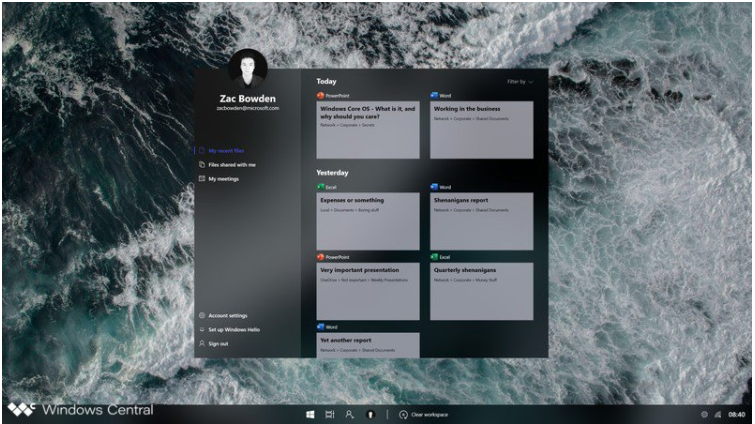Click Excel icon above Quarterly shenanigans
This screenshot has width=755, height=424.
click(434, 257)
